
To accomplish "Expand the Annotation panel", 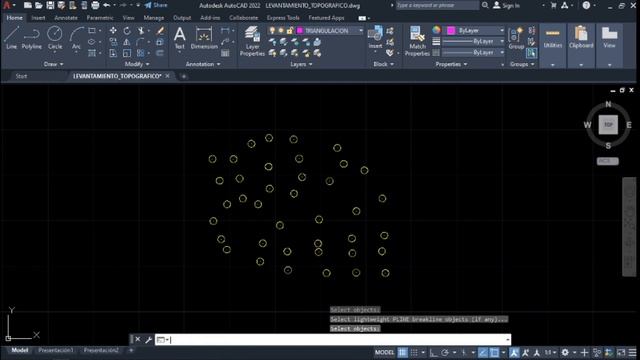I will (203, 64).
